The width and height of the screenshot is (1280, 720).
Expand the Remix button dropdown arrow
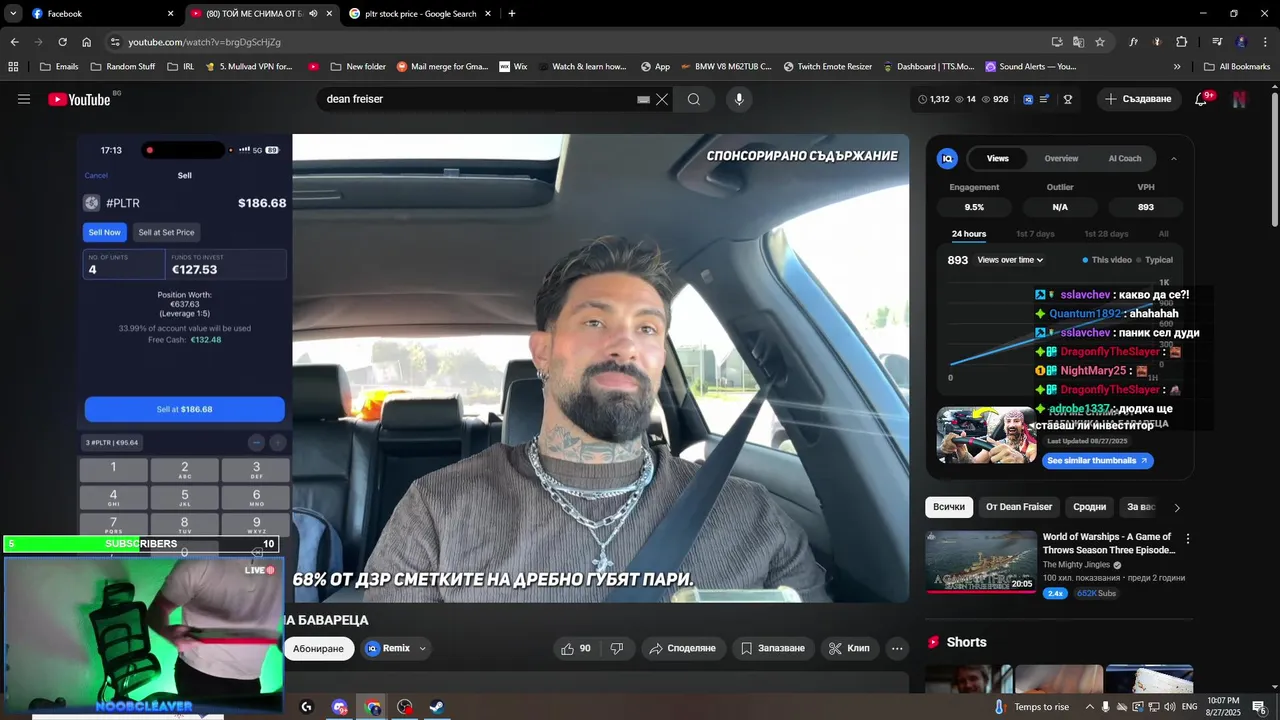coord(422,648)
